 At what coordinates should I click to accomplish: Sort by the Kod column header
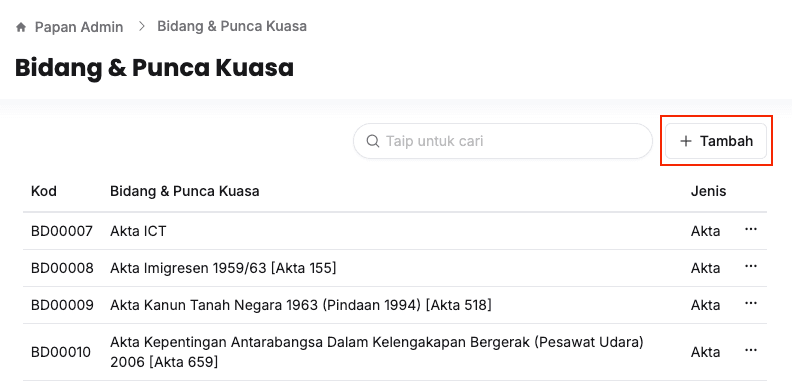(44, 191)
